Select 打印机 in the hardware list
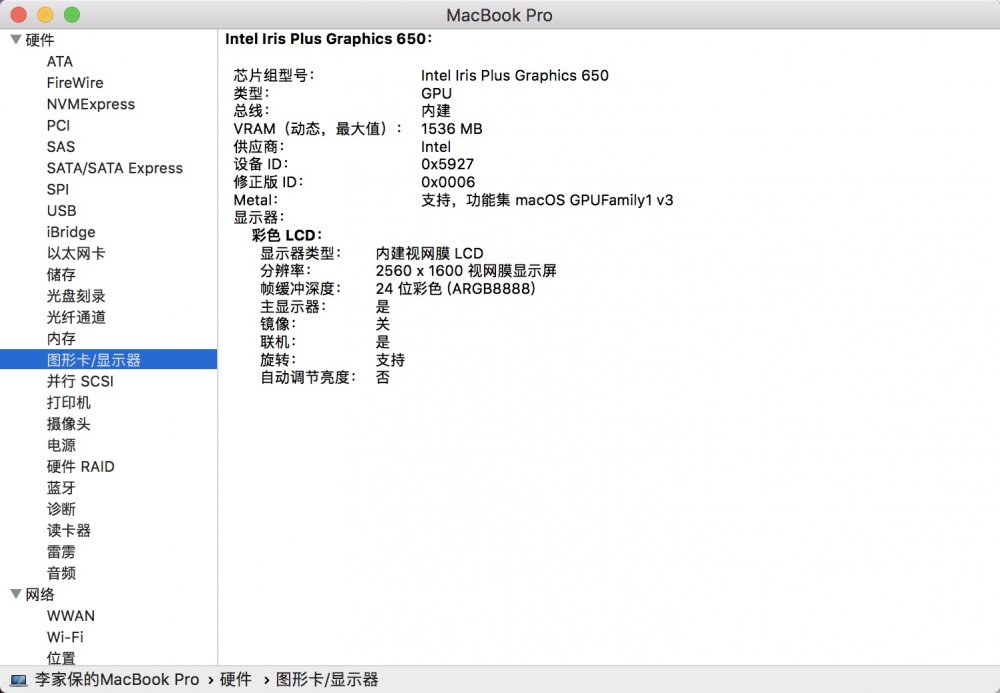This screenshot has height=693, width=1000. [68, 402]
